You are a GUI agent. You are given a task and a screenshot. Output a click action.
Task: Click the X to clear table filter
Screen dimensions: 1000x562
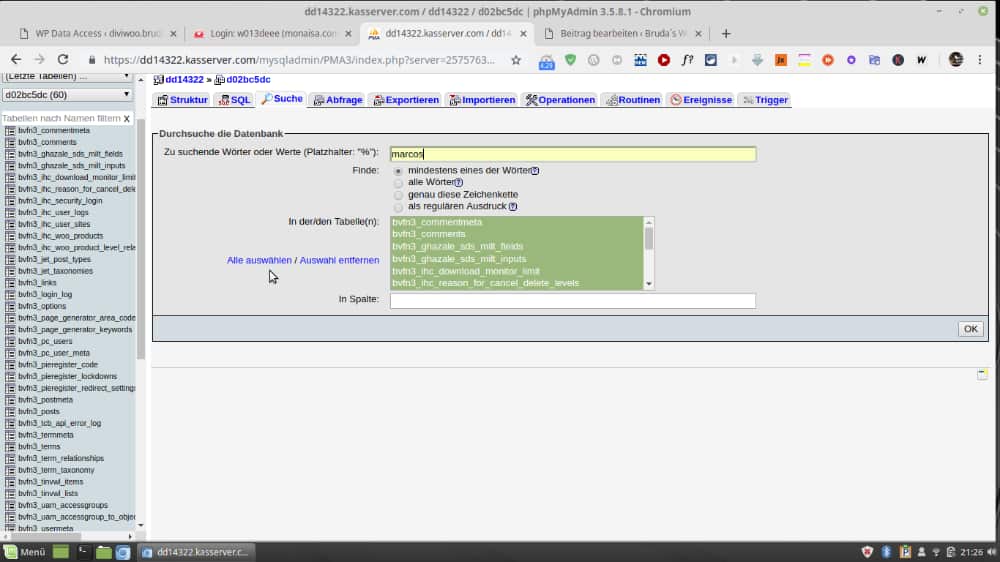click(126, 118)
